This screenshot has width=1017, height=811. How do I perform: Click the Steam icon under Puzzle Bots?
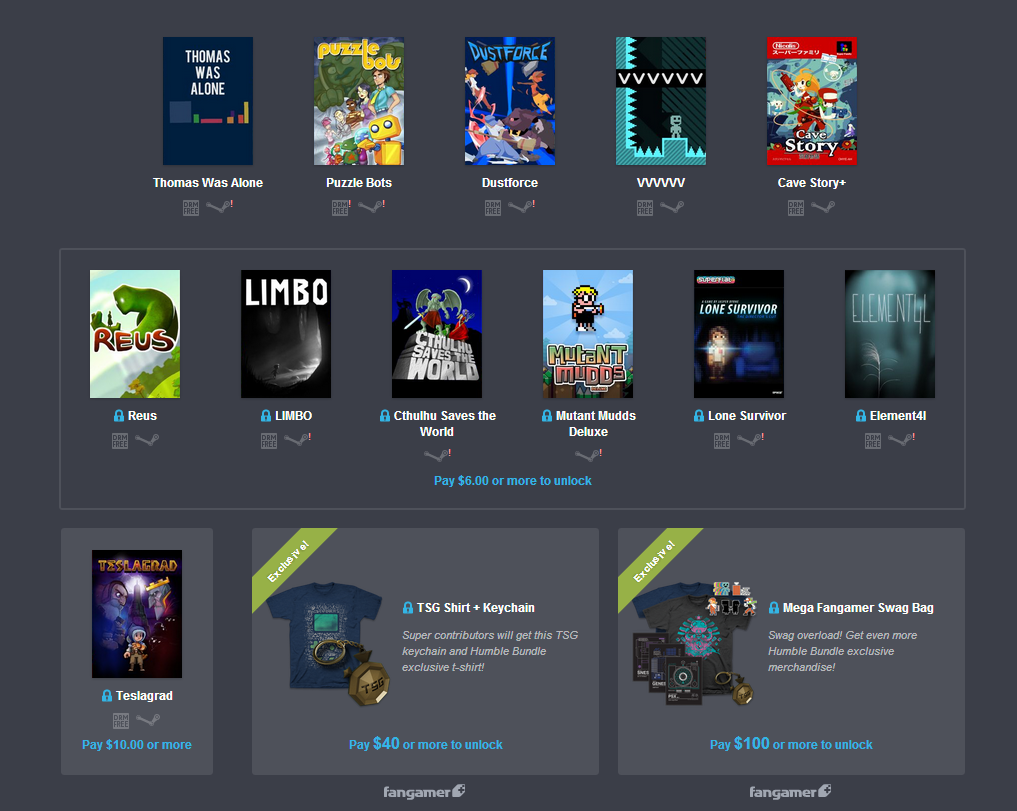pos(370,207)
